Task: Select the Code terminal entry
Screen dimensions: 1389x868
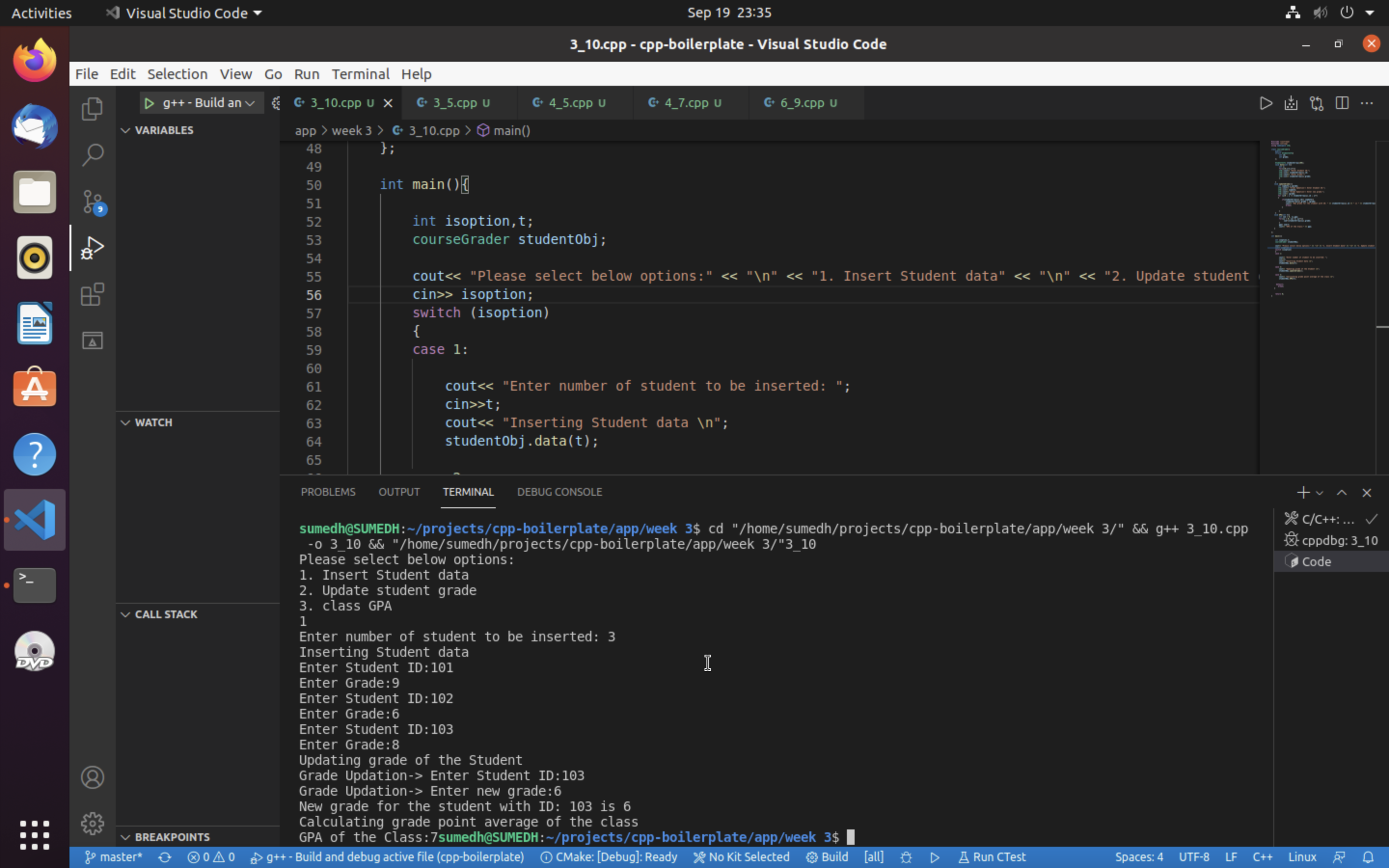Action: point(1331,561)
